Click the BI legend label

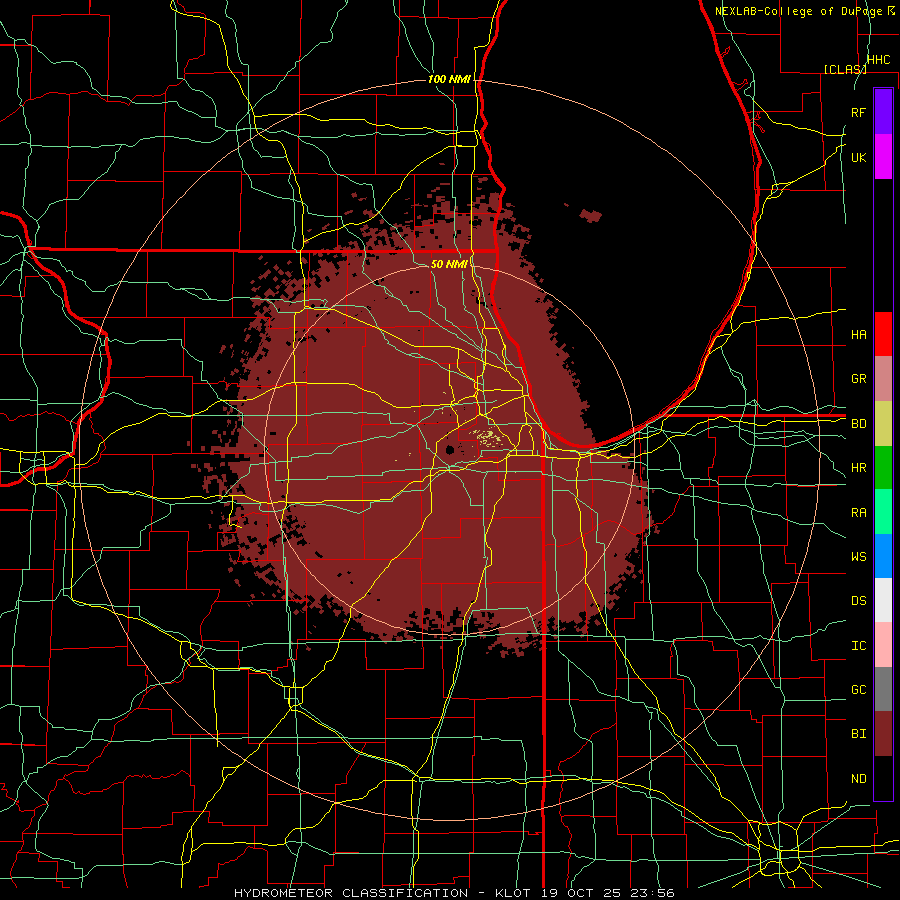point(858,734)
